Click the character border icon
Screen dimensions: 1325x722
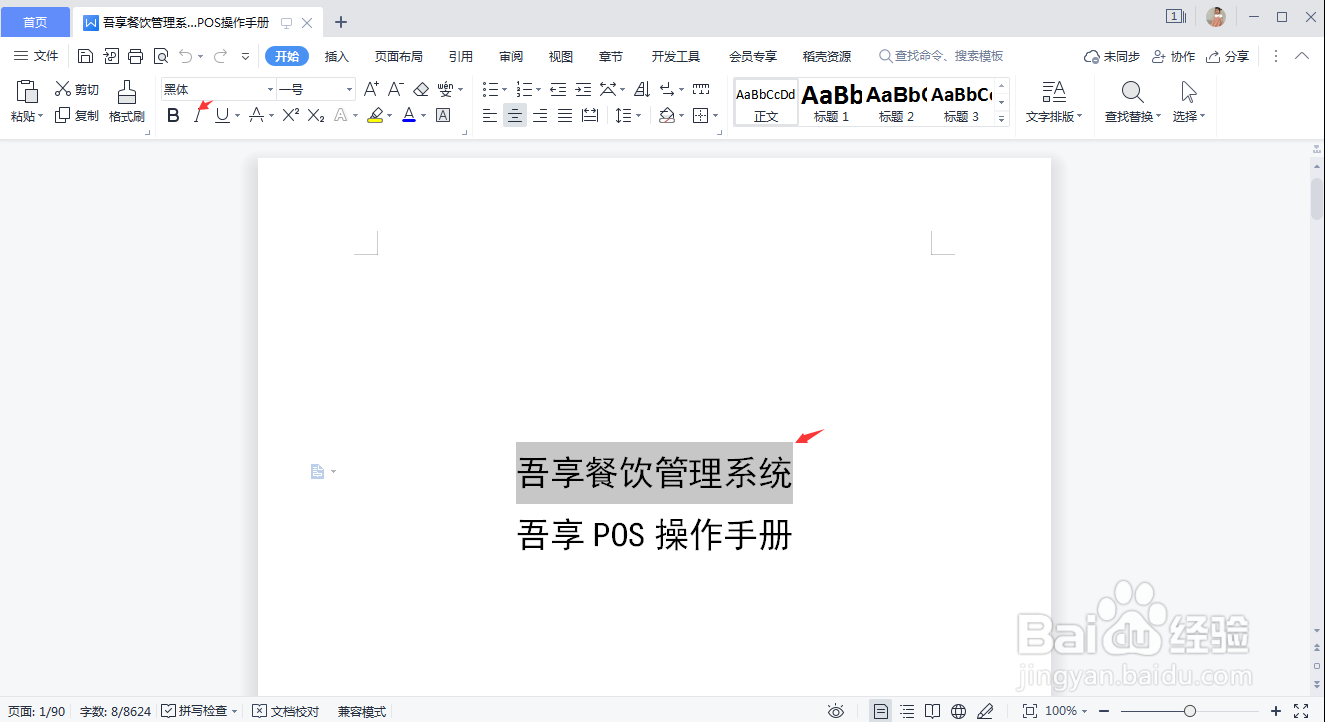coord(443,116)
